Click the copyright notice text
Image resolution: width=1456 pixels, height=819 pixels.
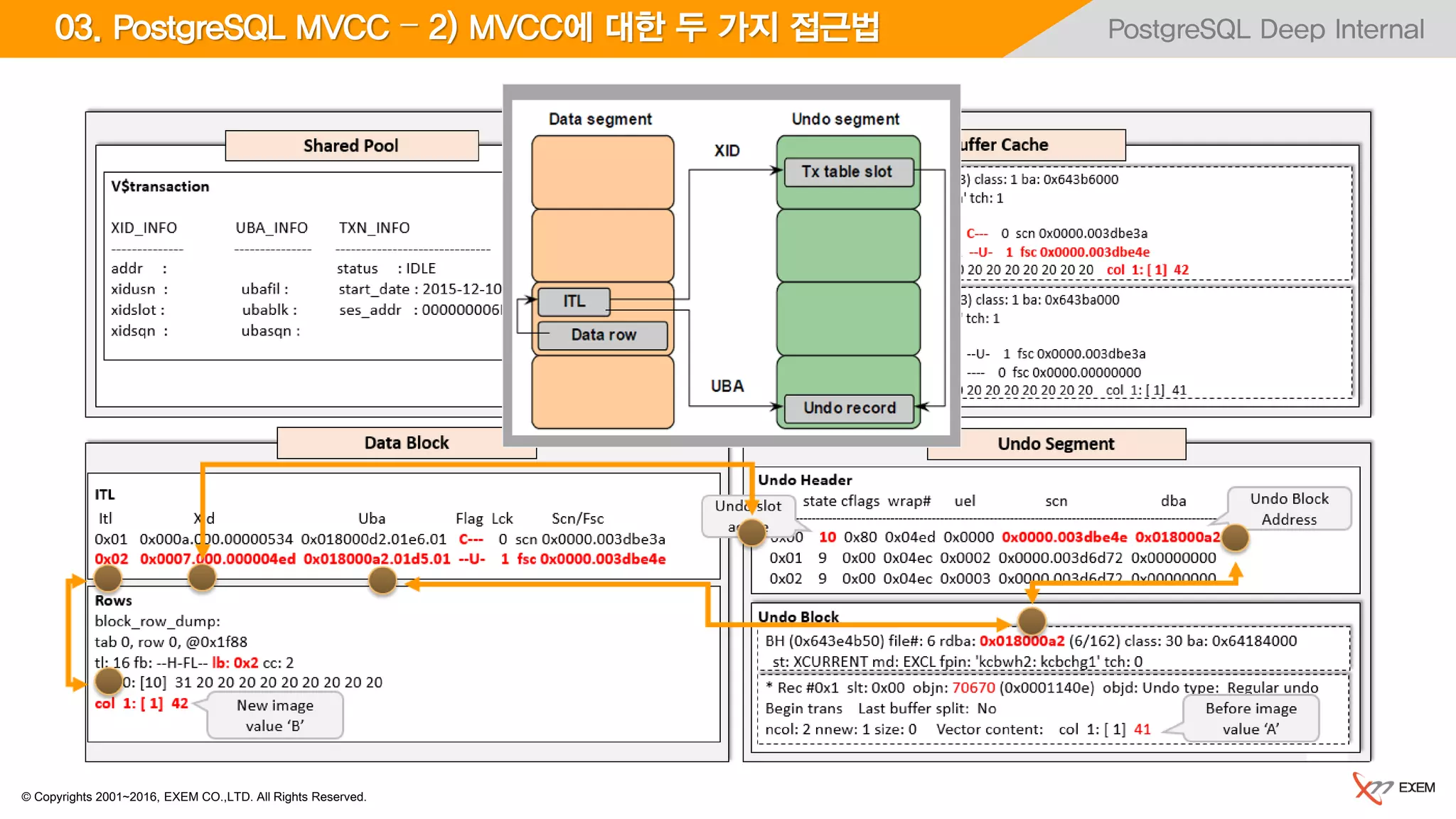pyautogui.click(x=193, y=797)
